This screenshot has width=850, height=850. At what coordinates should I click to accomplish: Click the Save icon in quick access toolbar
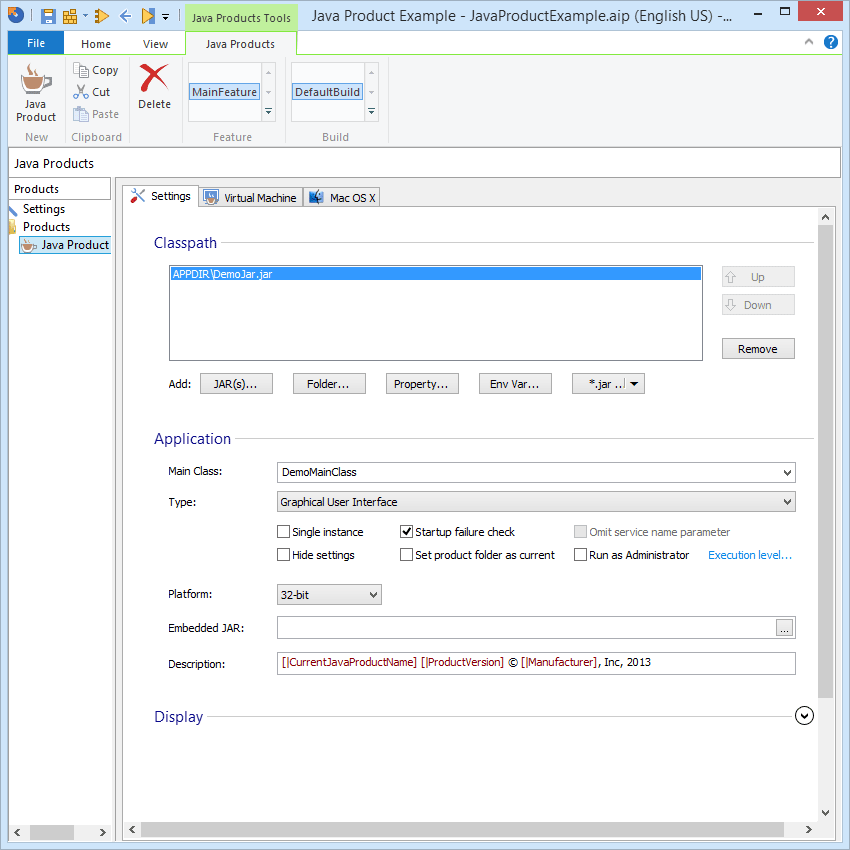48,16
